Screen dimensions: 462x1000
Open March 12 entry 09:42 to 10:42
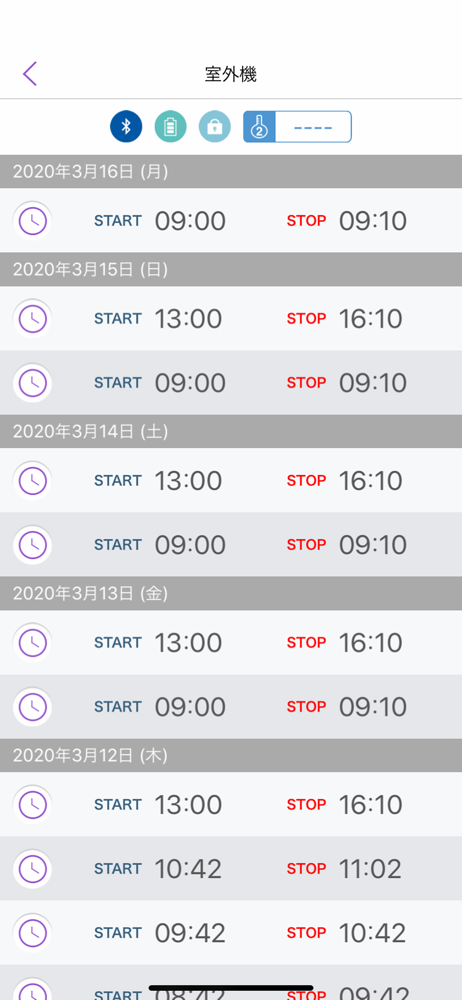tap(231, 932)
